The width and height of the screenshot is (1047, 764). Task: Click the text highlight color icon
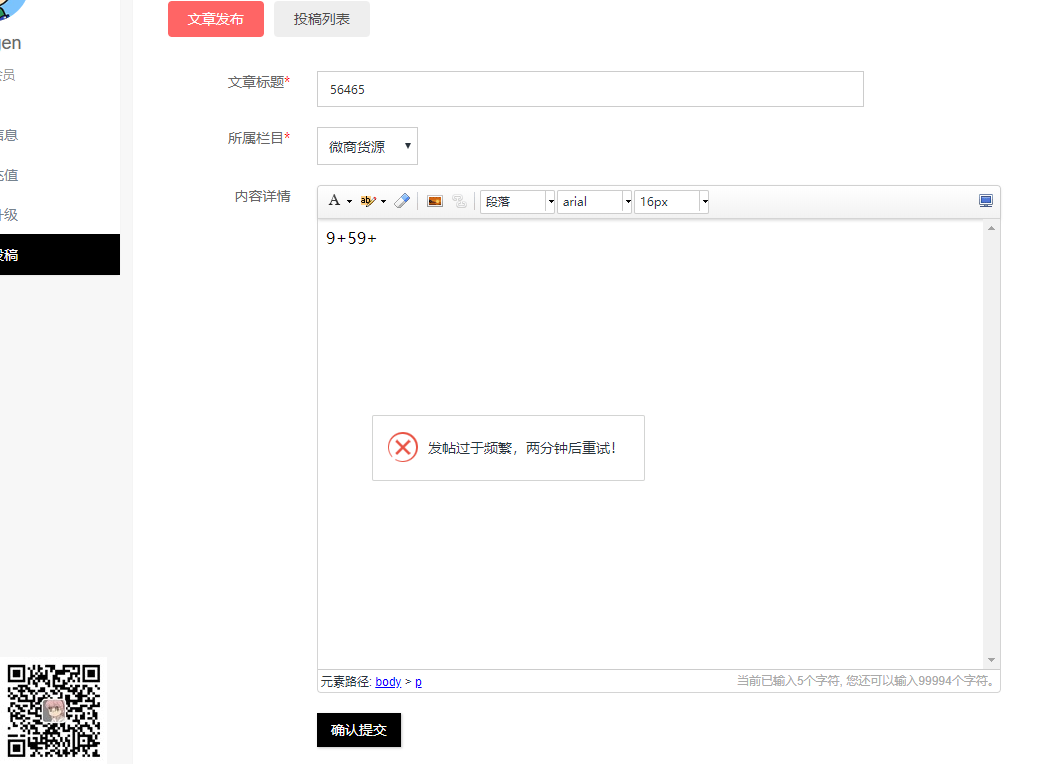tap(368, 201)
